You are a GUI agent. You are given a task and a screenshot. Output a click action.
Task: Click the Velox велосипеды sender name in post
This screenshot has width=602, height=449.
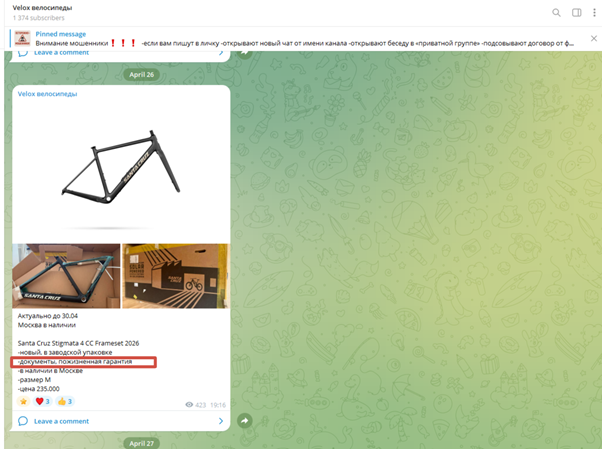47,94
